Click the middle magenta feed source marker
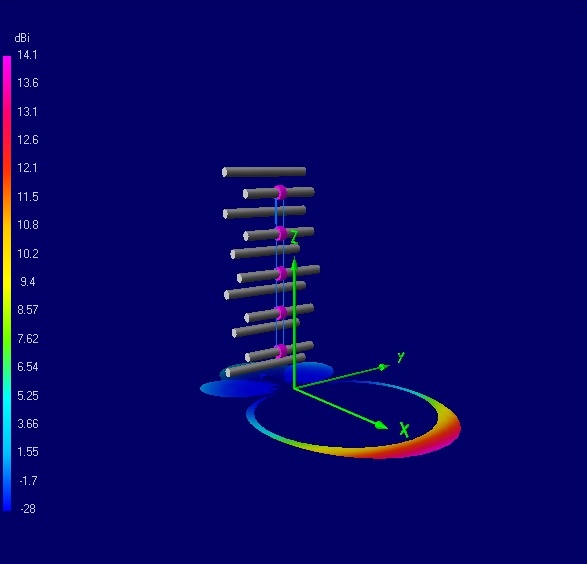The height and width of the screenshot is (564, 587). (x=281, y=274)
